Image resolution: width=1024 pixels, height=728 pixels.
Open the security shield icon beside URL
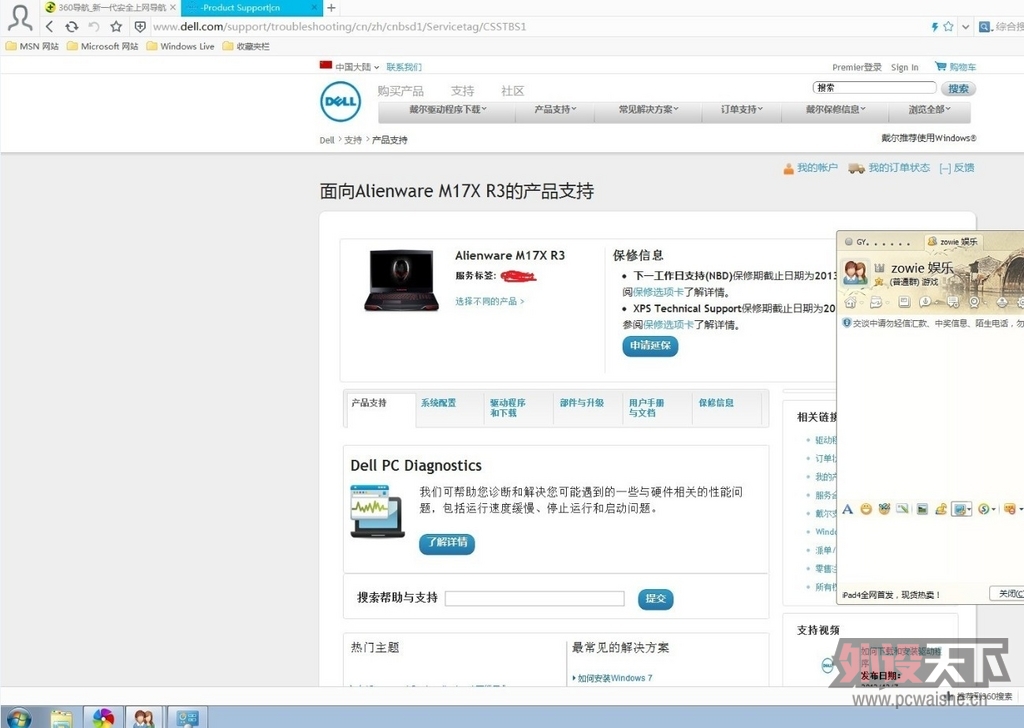click(x=140, y=27)
